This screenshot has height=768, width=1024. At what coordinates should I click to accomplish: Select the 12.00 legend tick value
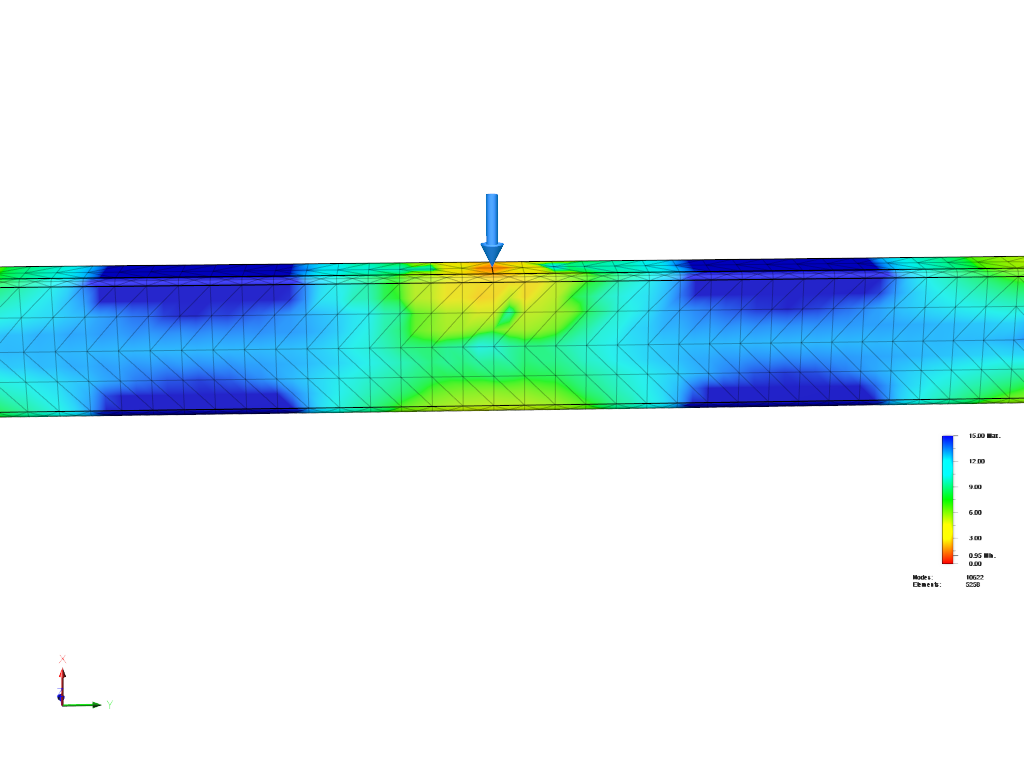pyautogui.click(x=976, y=461)
